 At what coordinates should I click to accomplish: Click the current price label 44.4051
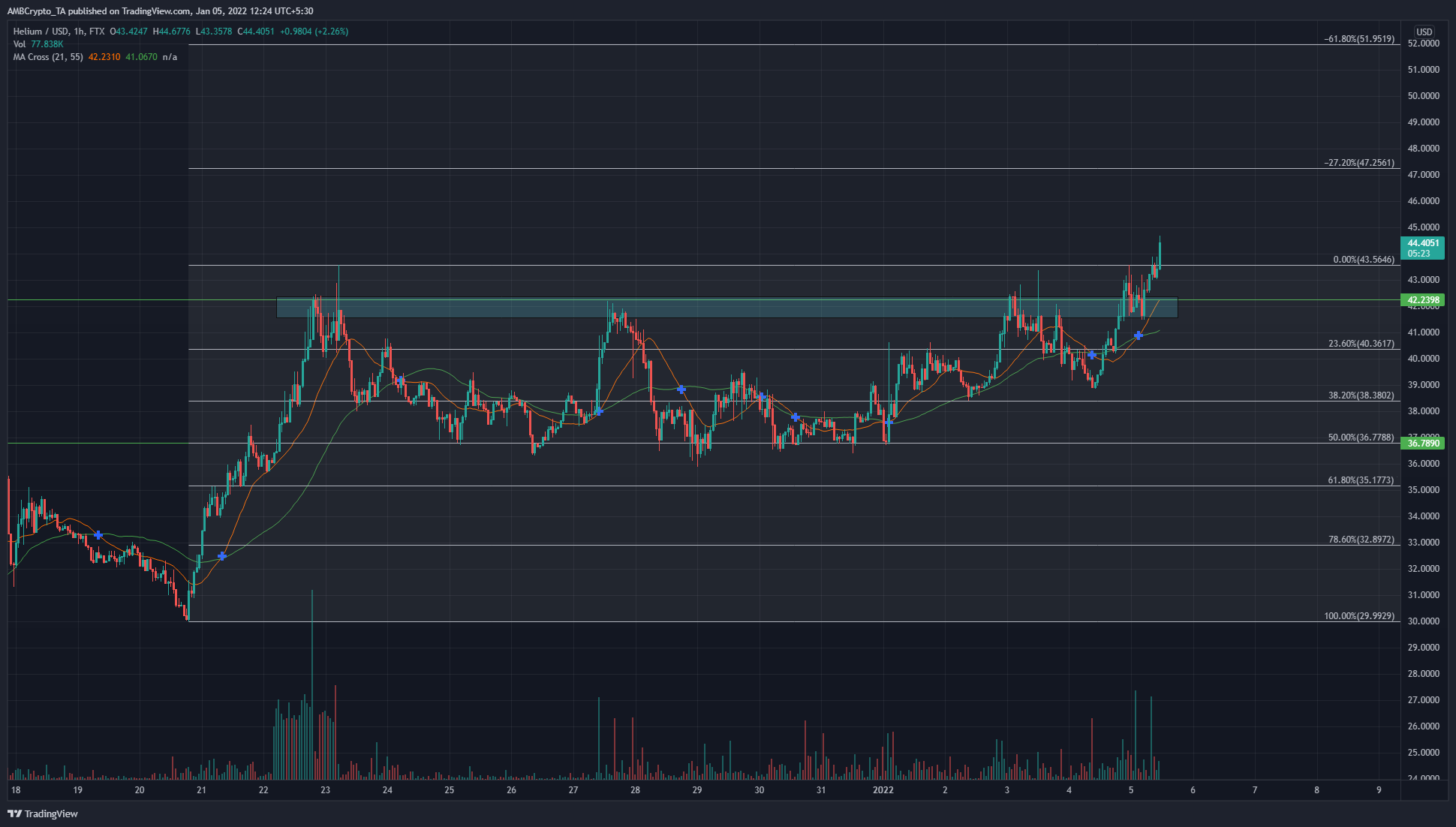coord(1423,243)
